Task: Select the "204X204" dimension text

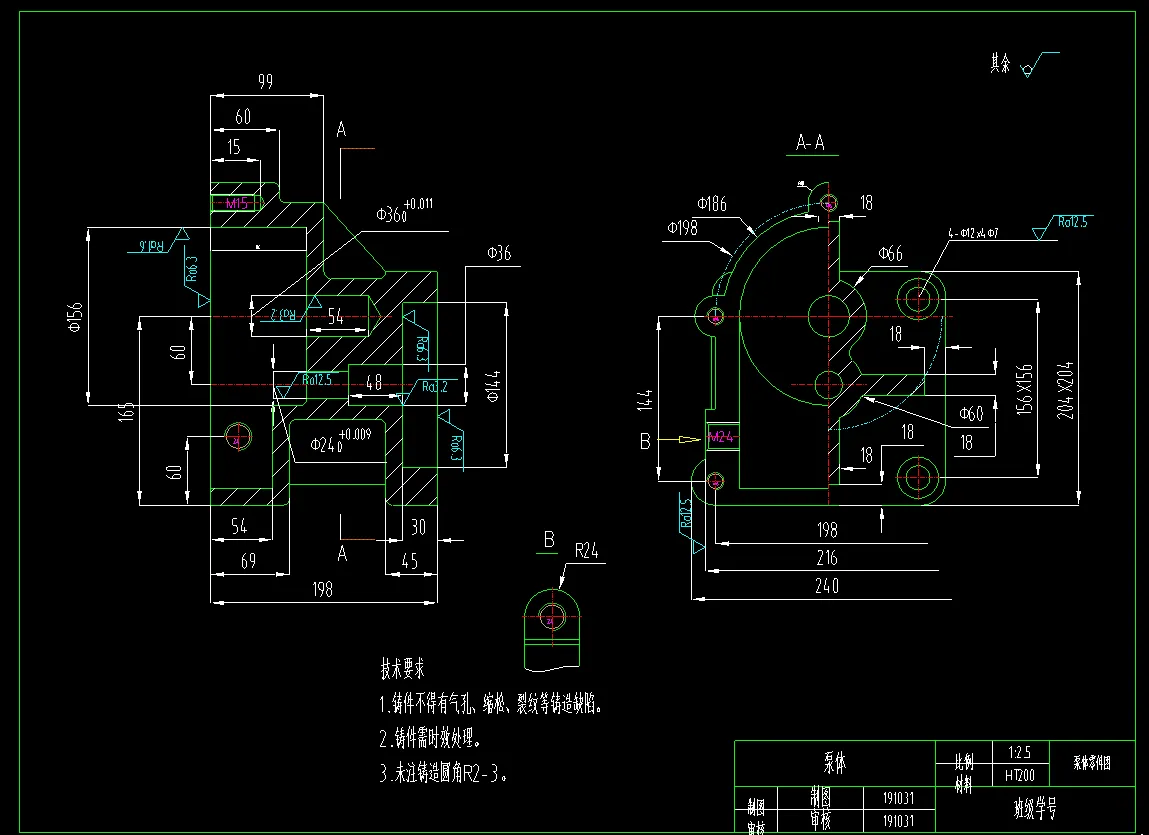Action: [x=1065, y=390]
